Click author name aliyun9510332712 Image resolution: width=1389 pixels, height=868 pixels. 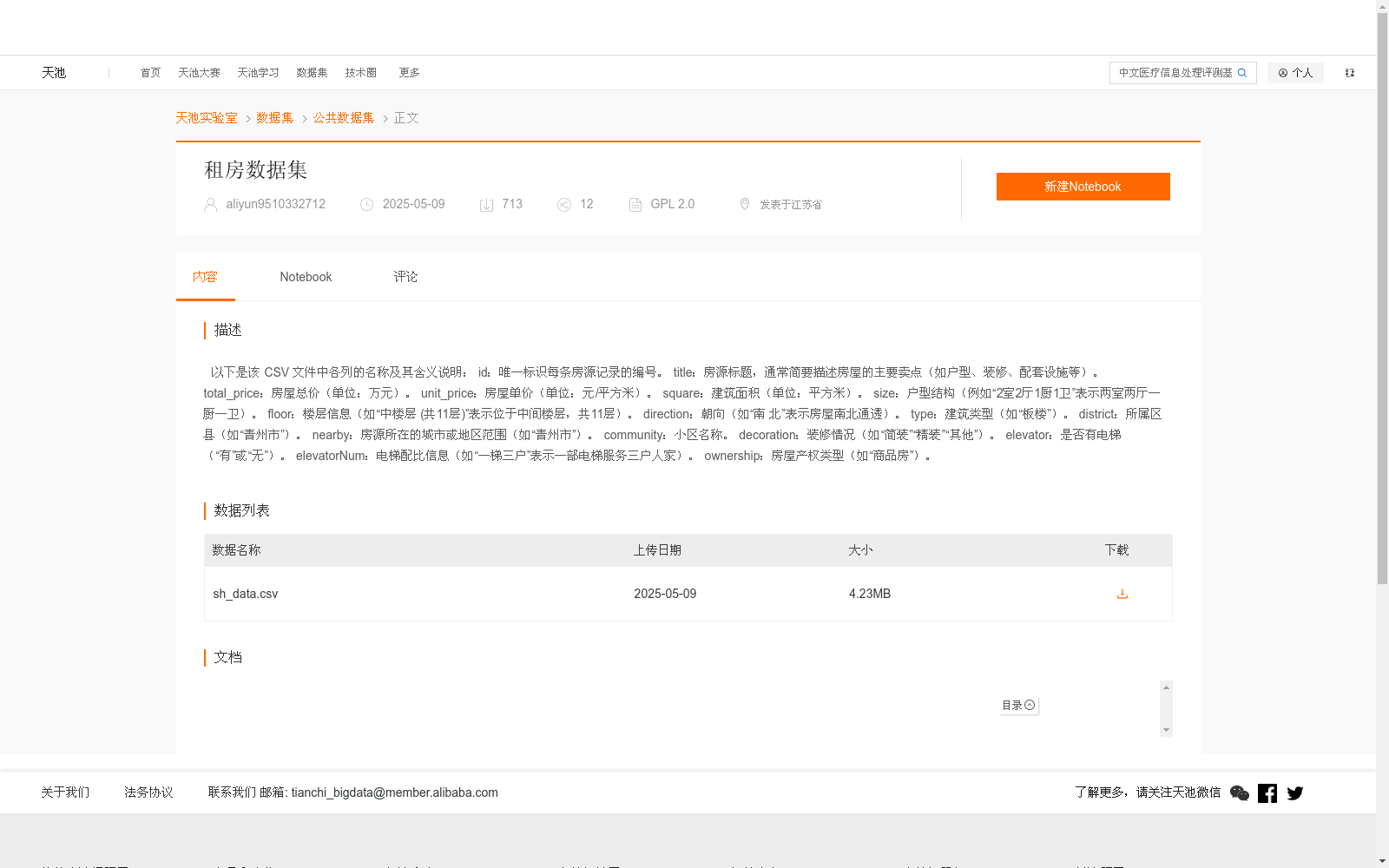pyautogui.click(x=276, y=204)
